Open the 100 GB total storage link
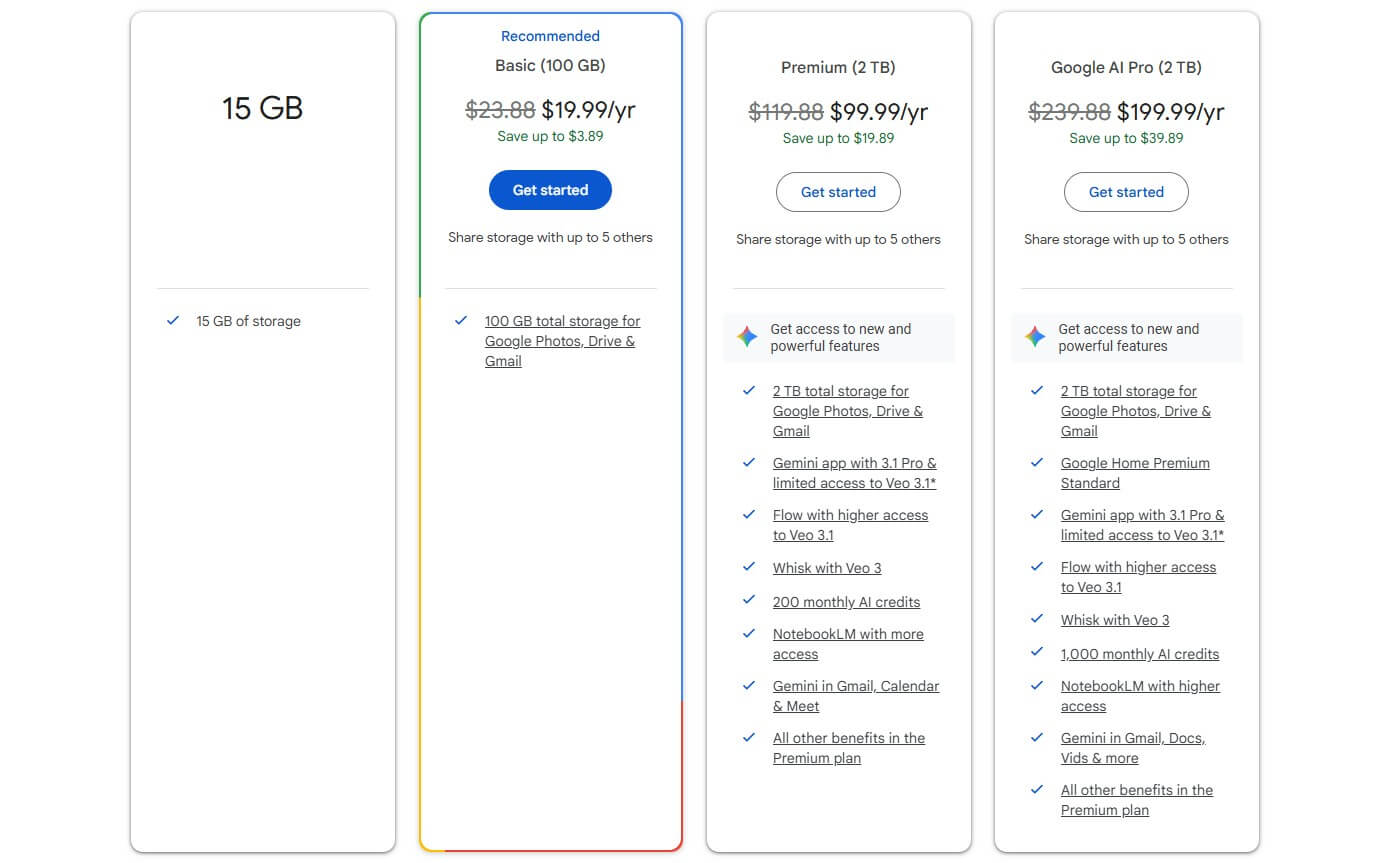 [x=562, y=341]
